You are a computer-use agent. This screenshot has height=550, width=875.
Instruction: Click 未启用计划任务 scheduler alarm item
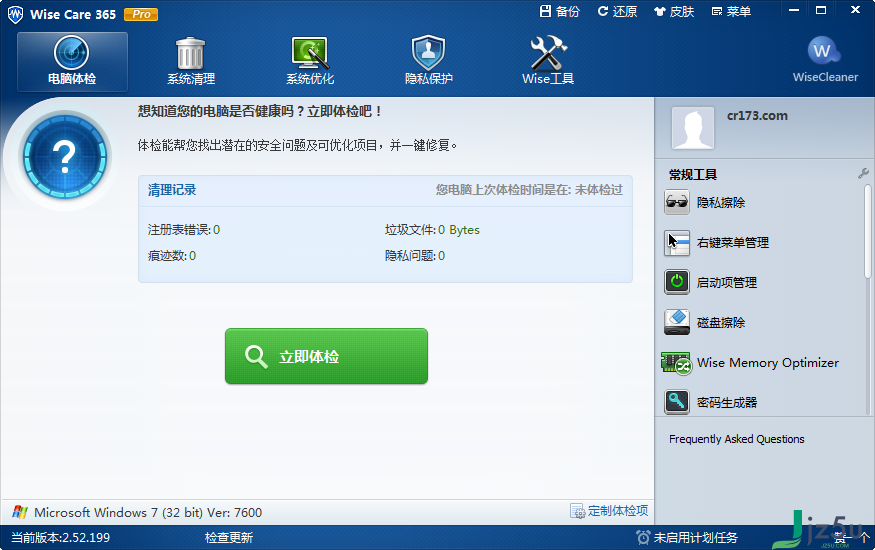pos(687,538)
